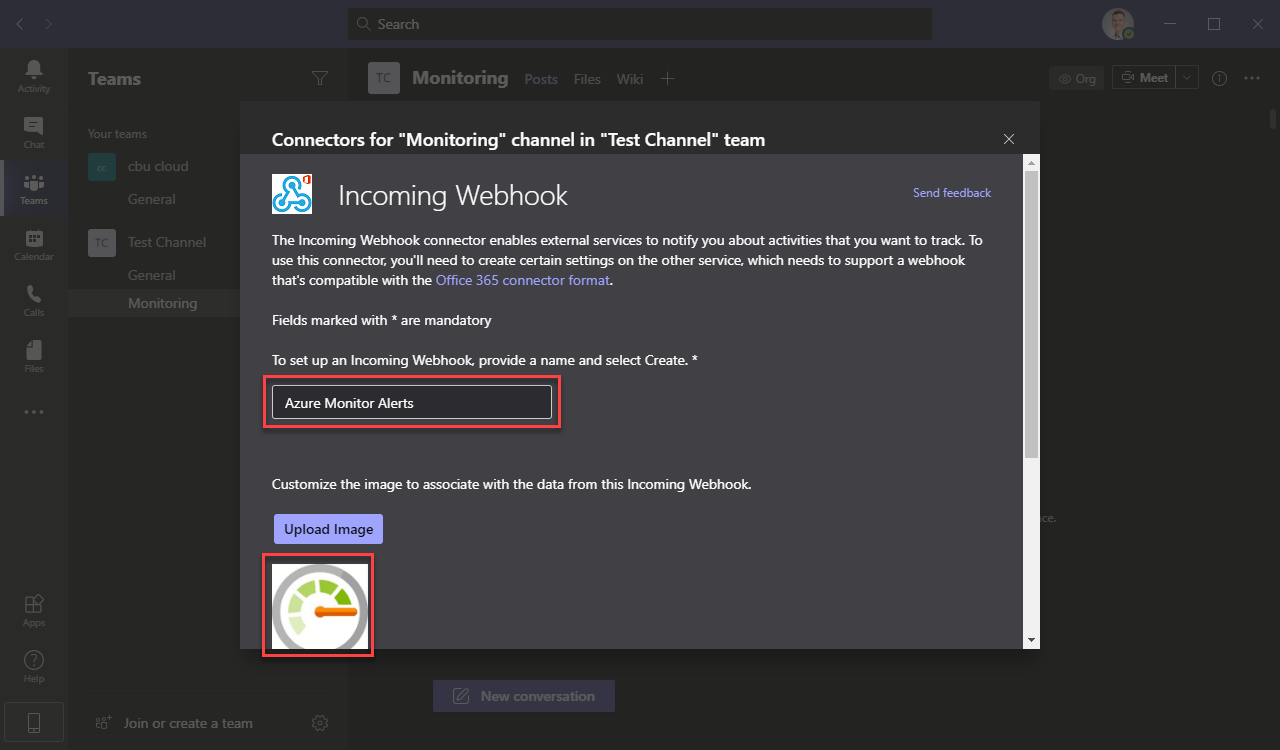Open more channel options ellipsis
The width and height of the screenshot is (1280, 750).
pos(1252,78)
